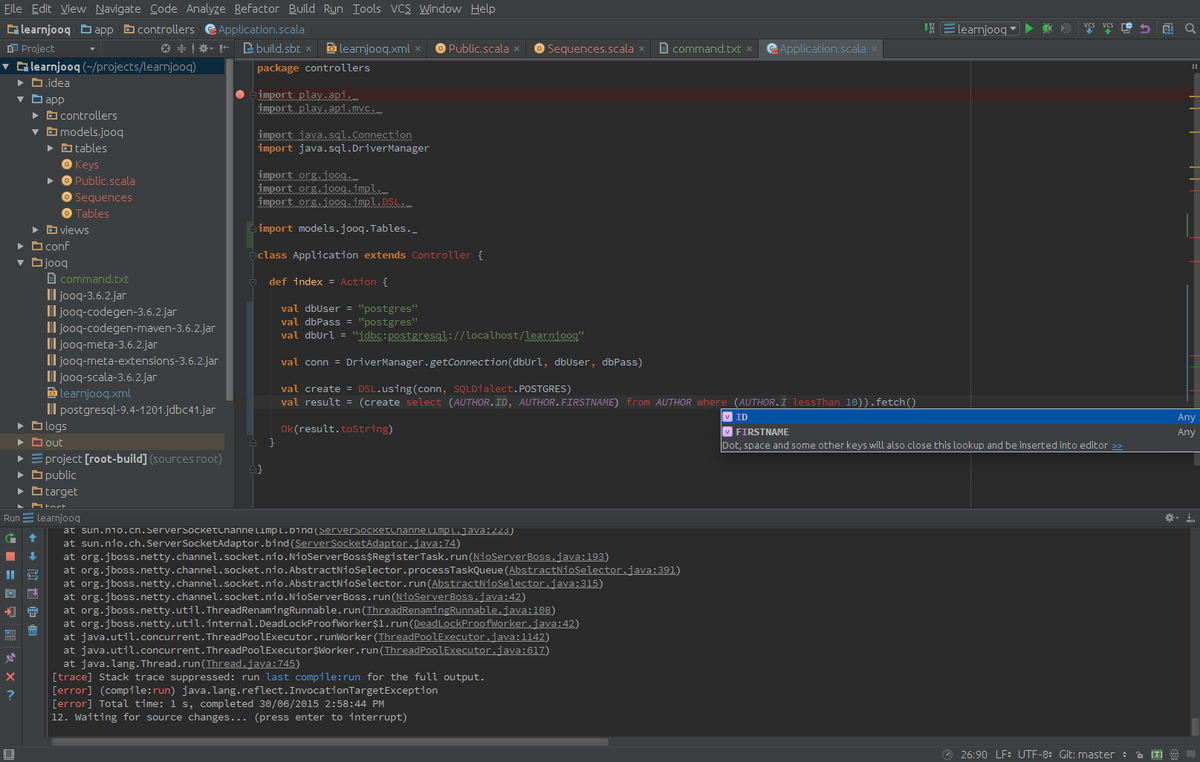Toggle read-only lock icon in status bar
The height and width of the screenshot is (762, 1200).
(1139, 755)
